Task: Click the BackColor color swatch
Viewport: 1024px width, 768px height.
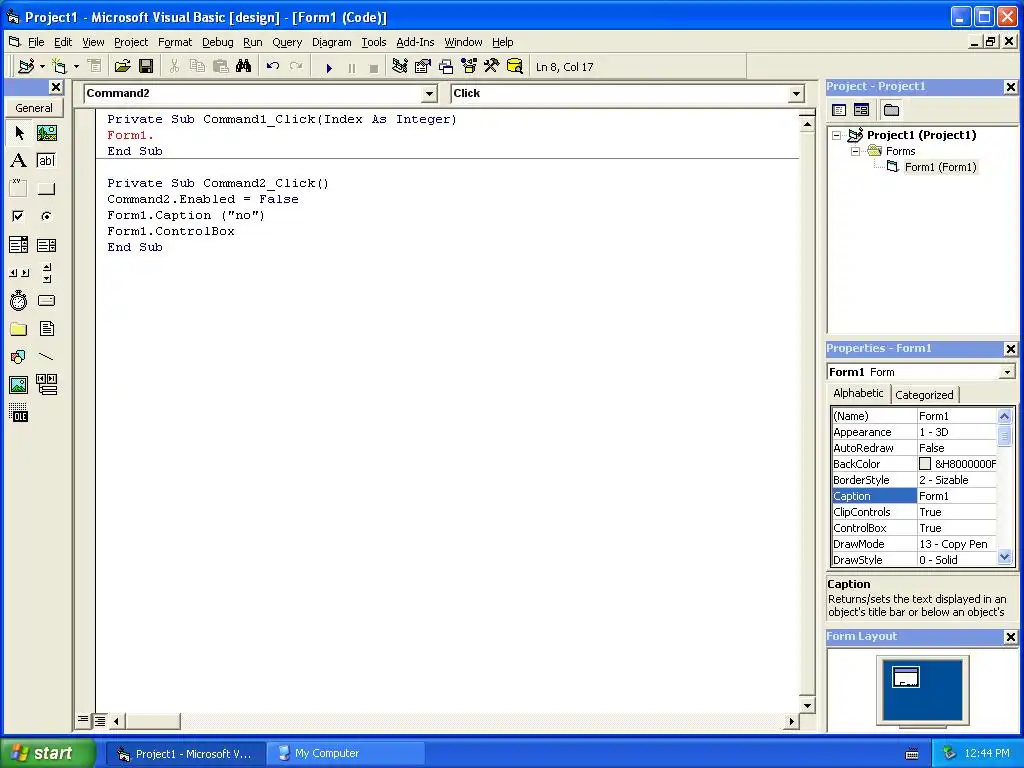Action: coord(925,464)
